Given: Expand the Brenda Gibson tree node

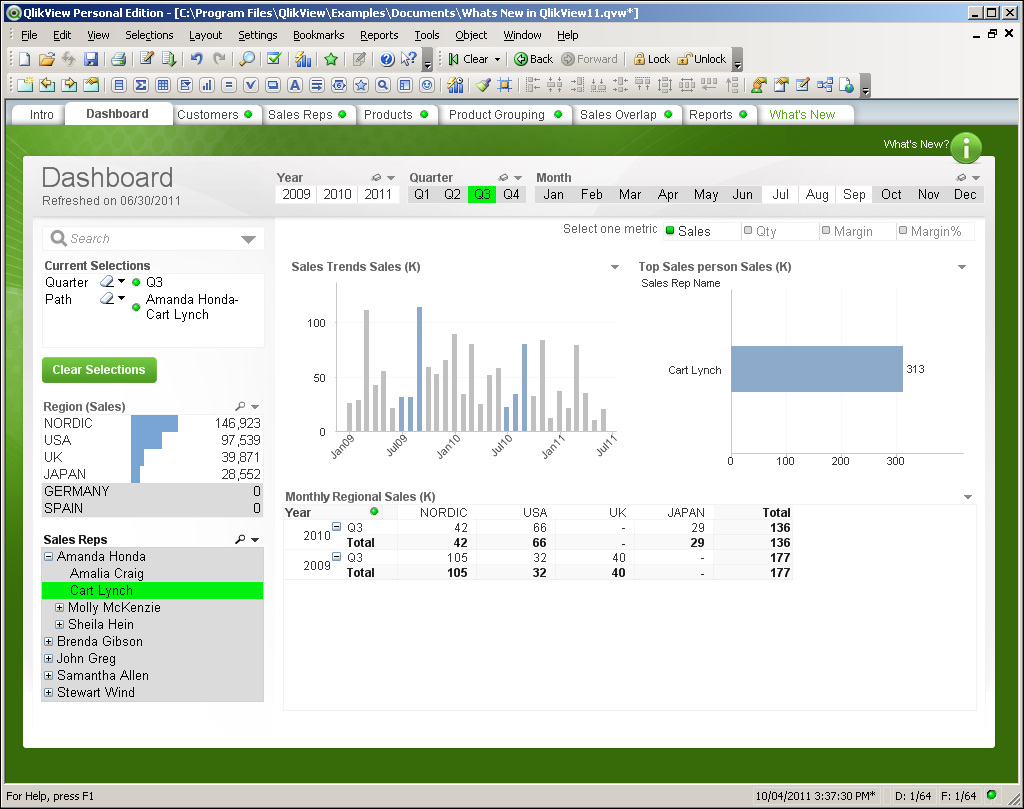Looking at the screenshot, I should pyautogui.click(x=49, y=642).
